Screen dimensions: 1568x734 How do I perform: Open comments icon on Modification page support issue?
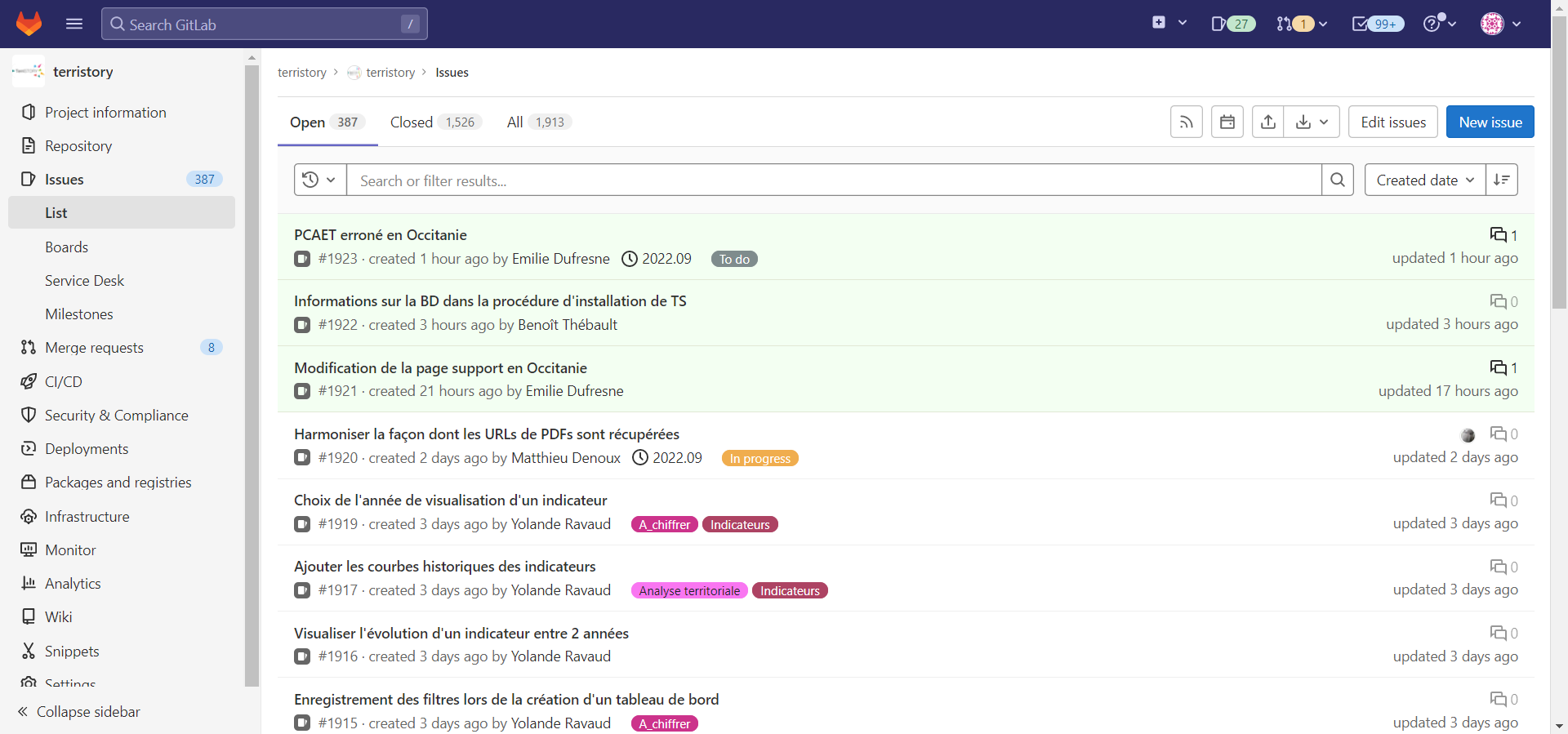pos(1503,368)
